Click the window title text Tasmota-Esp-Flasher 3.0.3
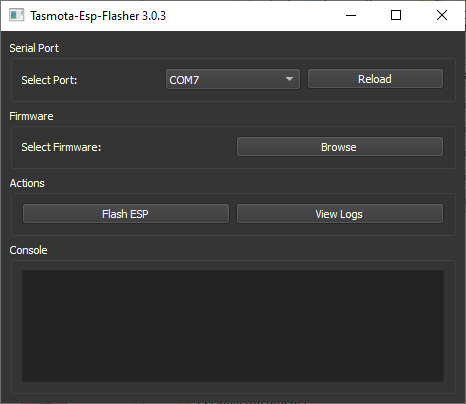Screen dimensions: 466x404 pos(98,16)
